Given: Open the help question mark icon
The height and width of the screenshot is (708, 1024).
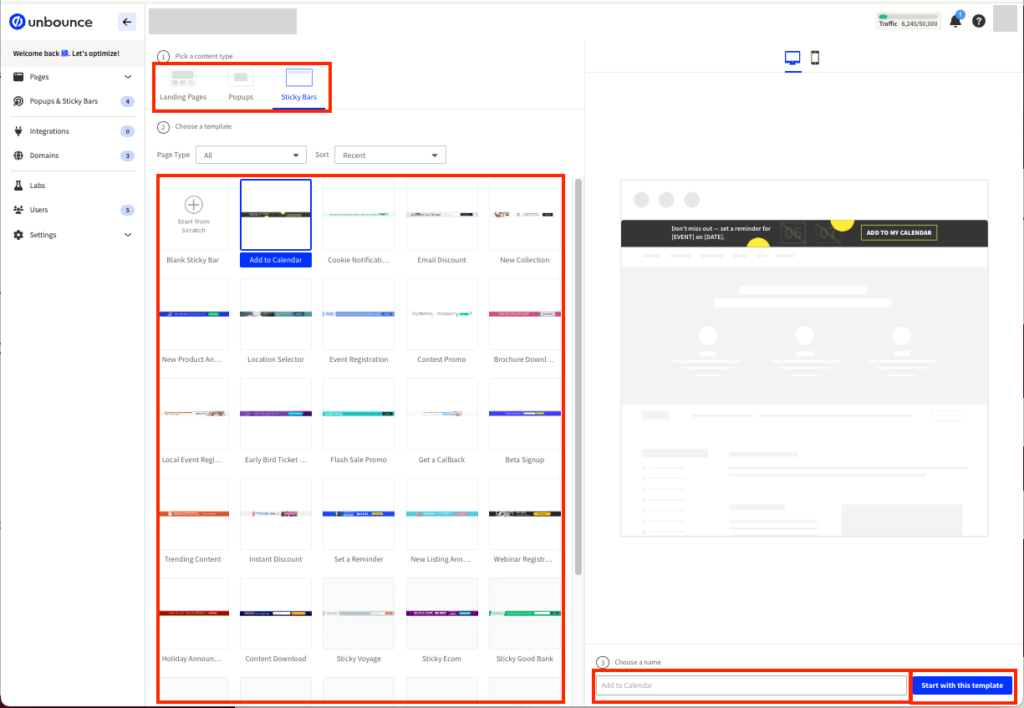Looking at the screenshot, I should click(979, 21).
